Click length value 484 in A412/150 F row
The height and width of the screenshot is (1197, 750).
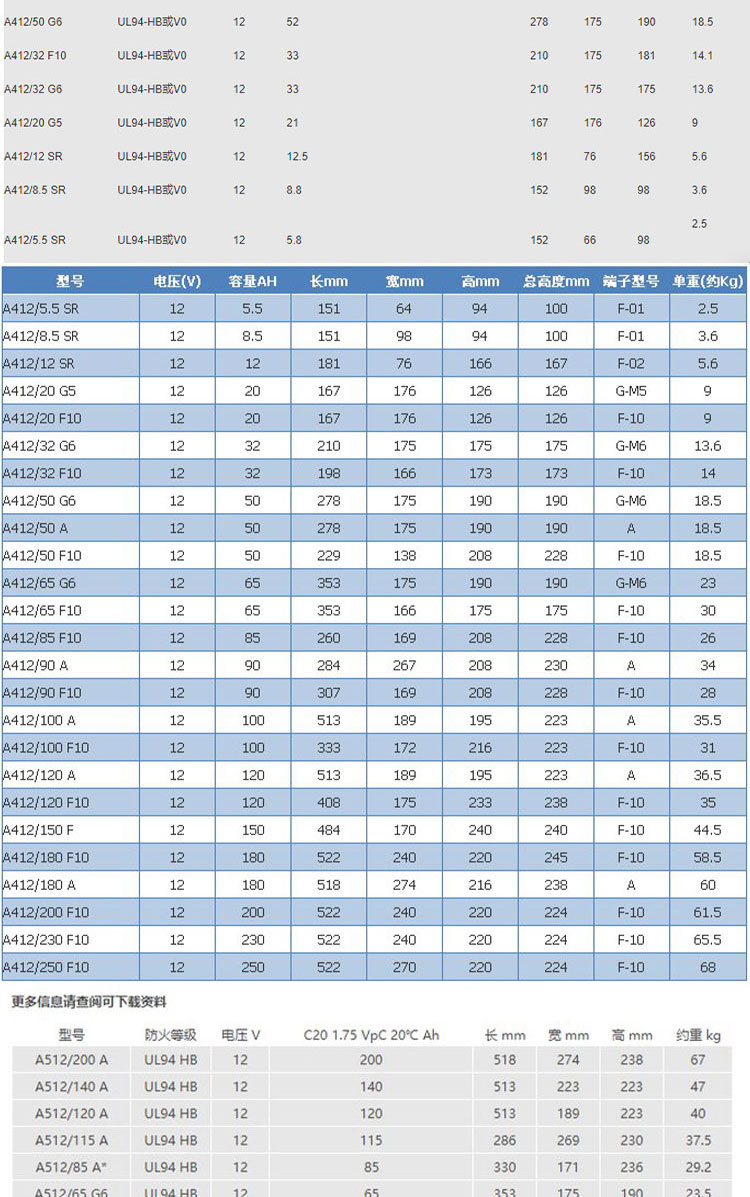328,831
